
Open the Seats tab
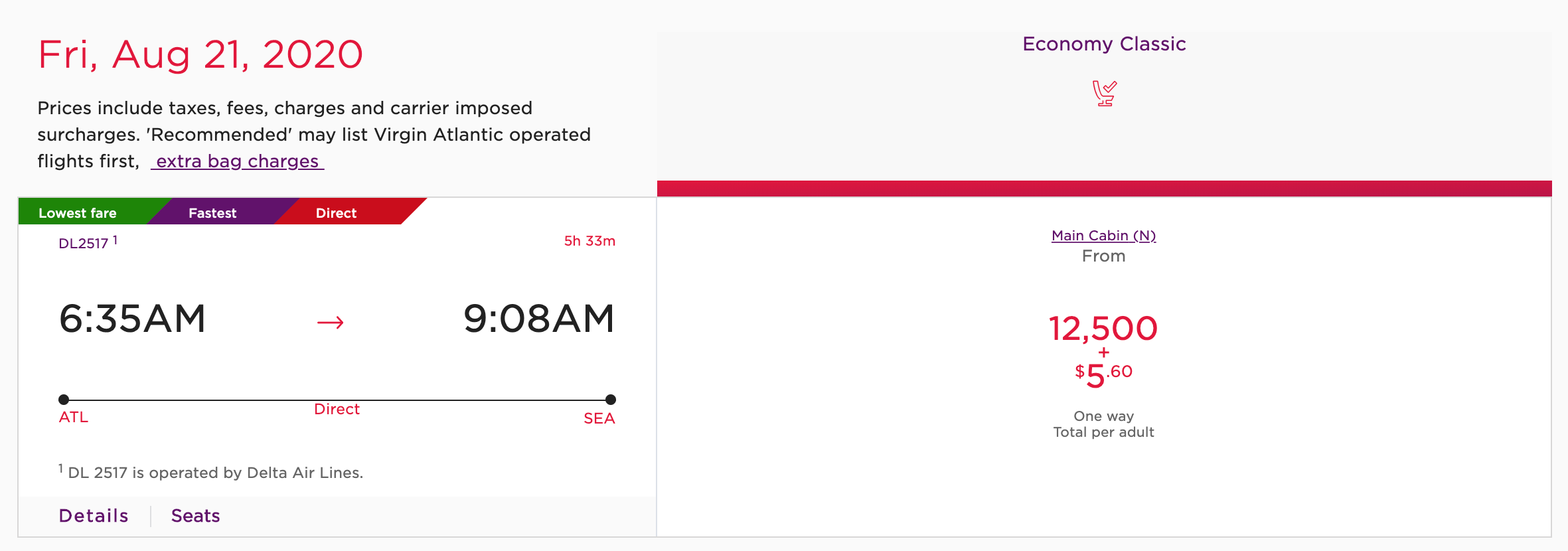(195, 516)
